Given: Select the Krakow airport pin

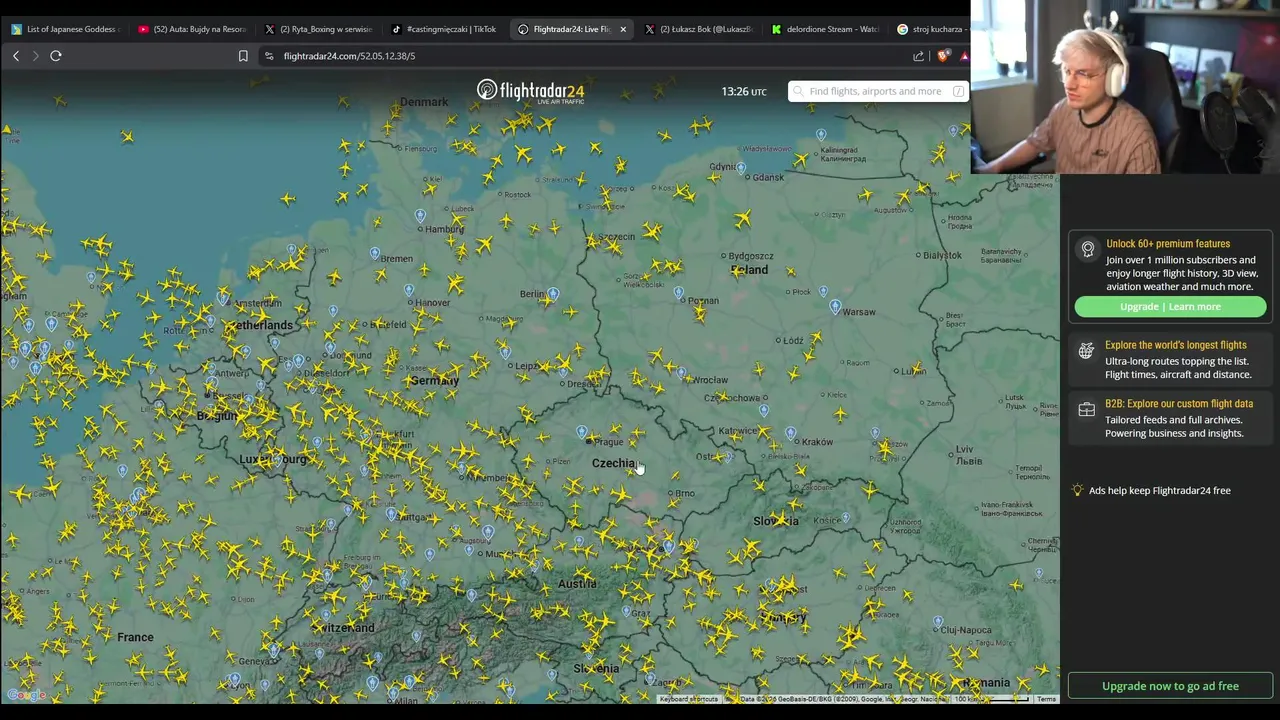Looking at the screenshot, I should (790, 433).
